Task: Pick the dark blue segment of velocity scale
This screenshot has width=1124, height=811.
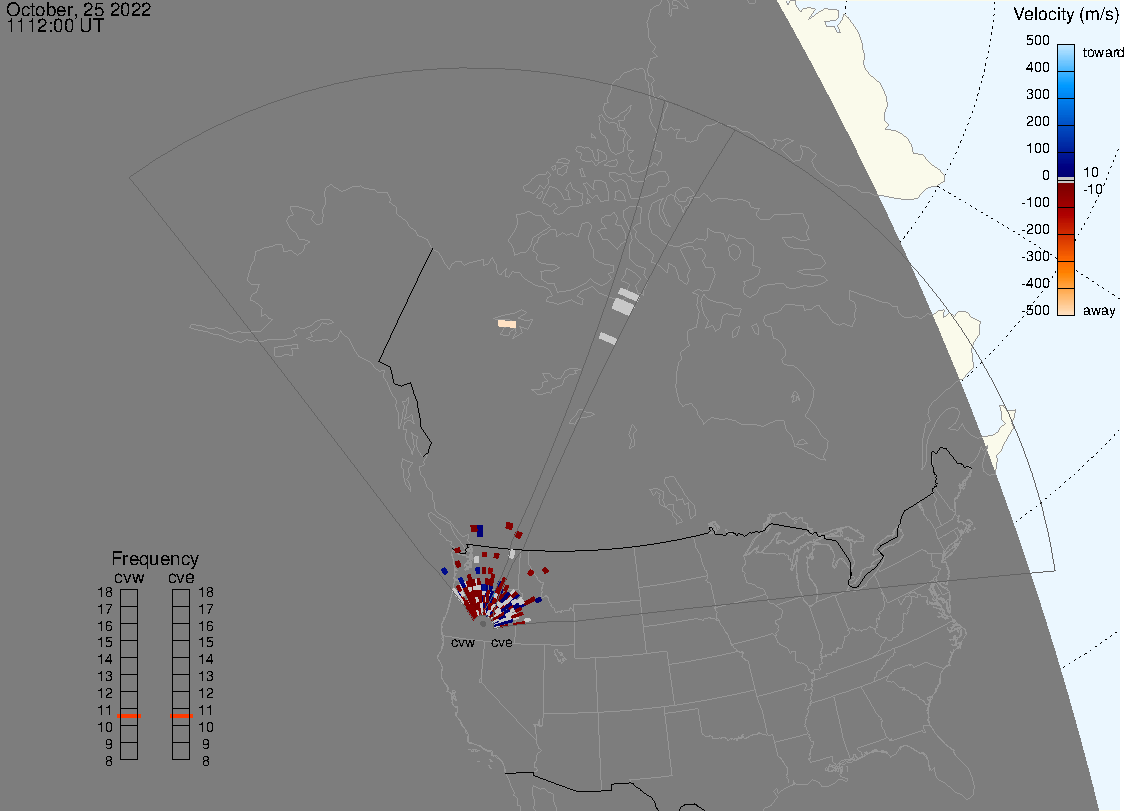Action: (x=1066, y=160)
